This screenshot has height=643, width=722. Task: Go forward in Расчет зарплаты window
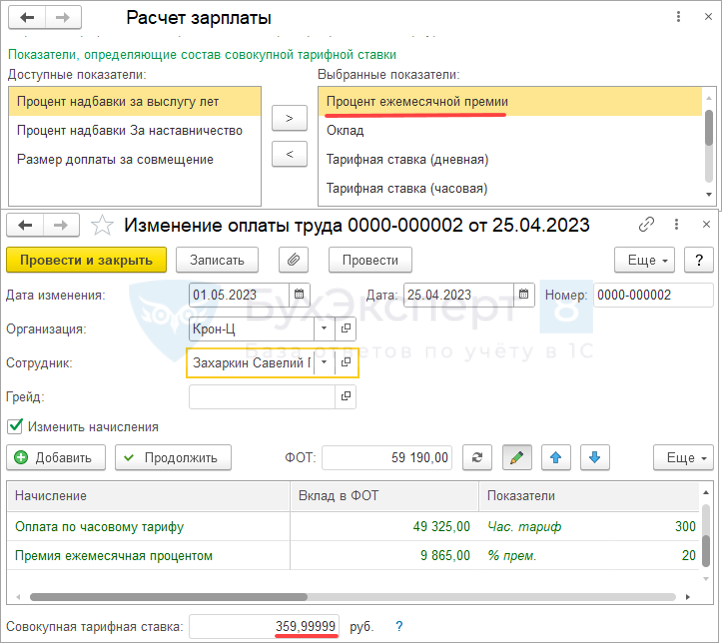pyautogui.click(x=63, y=18)
